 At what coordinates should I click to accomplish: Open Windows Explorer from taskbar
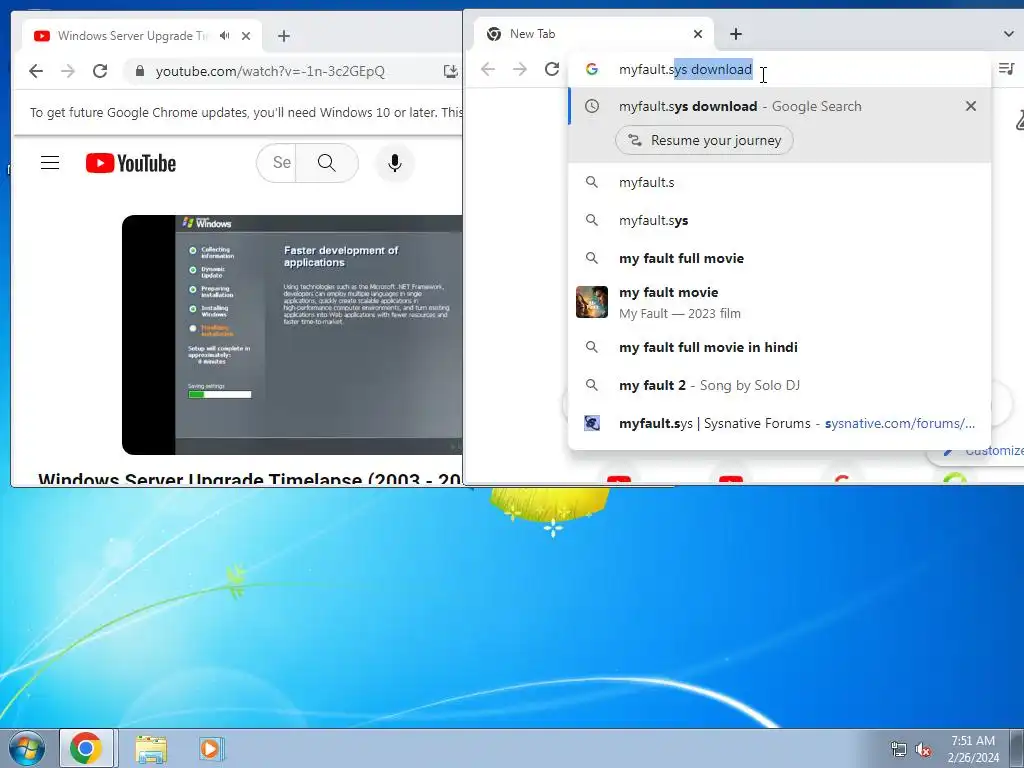coord(151,749)
